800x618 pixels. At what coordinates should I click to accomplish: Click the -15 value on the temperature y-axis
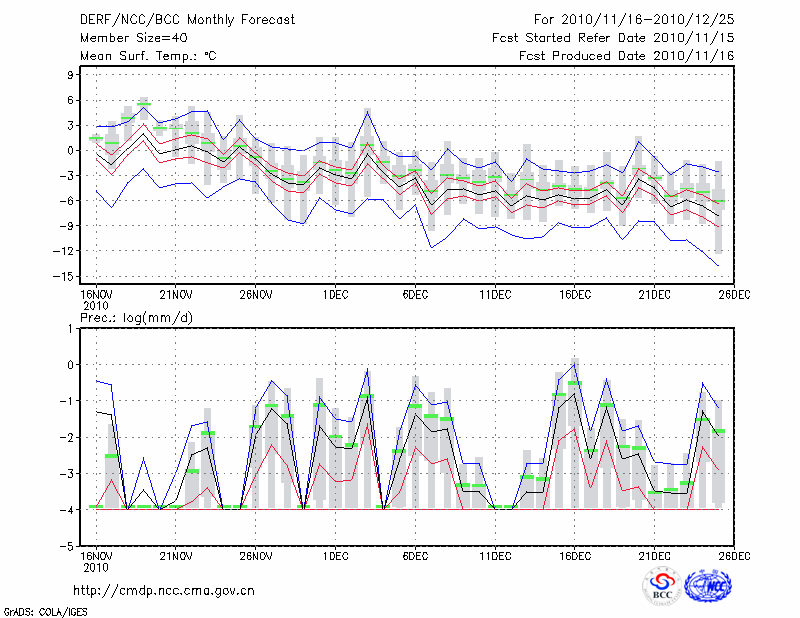point(68,276)
